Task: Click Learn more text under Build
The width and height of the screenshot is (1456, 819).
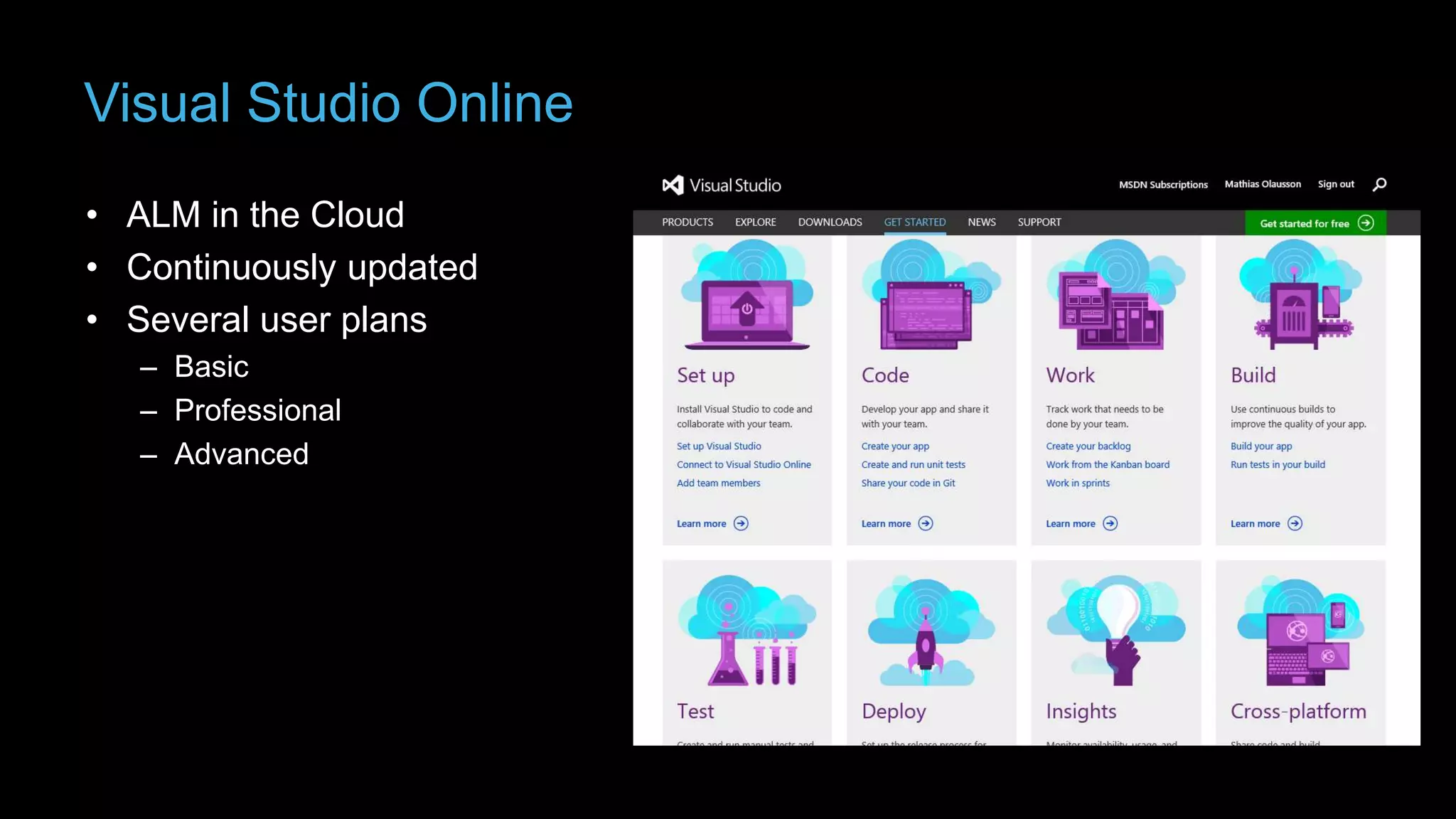Action: tap(1256, 524)
